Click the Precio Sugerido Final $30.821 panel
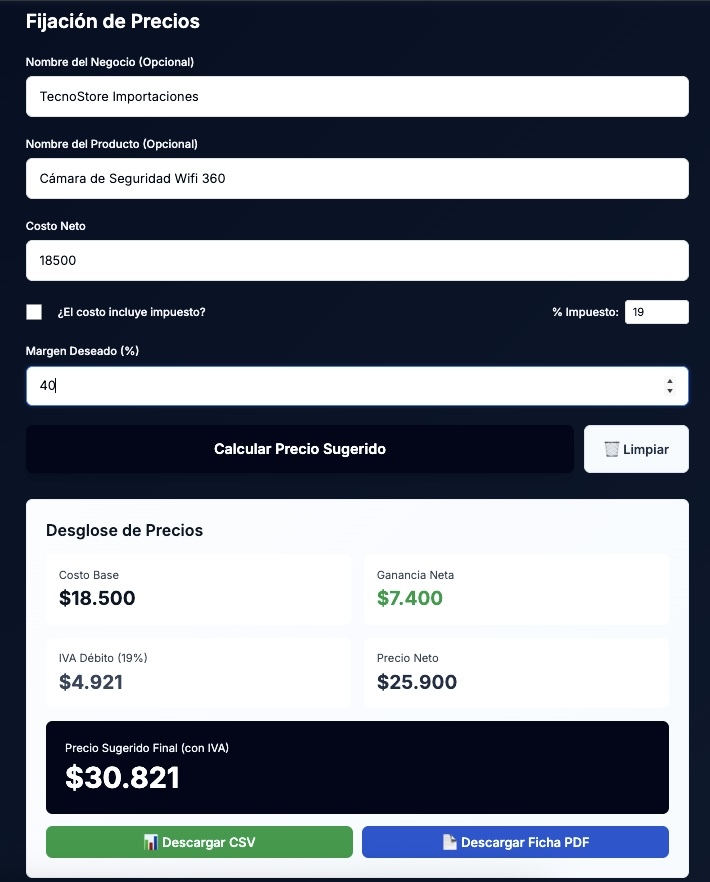Screen dimensions: 710x882 tap(357, 767)
